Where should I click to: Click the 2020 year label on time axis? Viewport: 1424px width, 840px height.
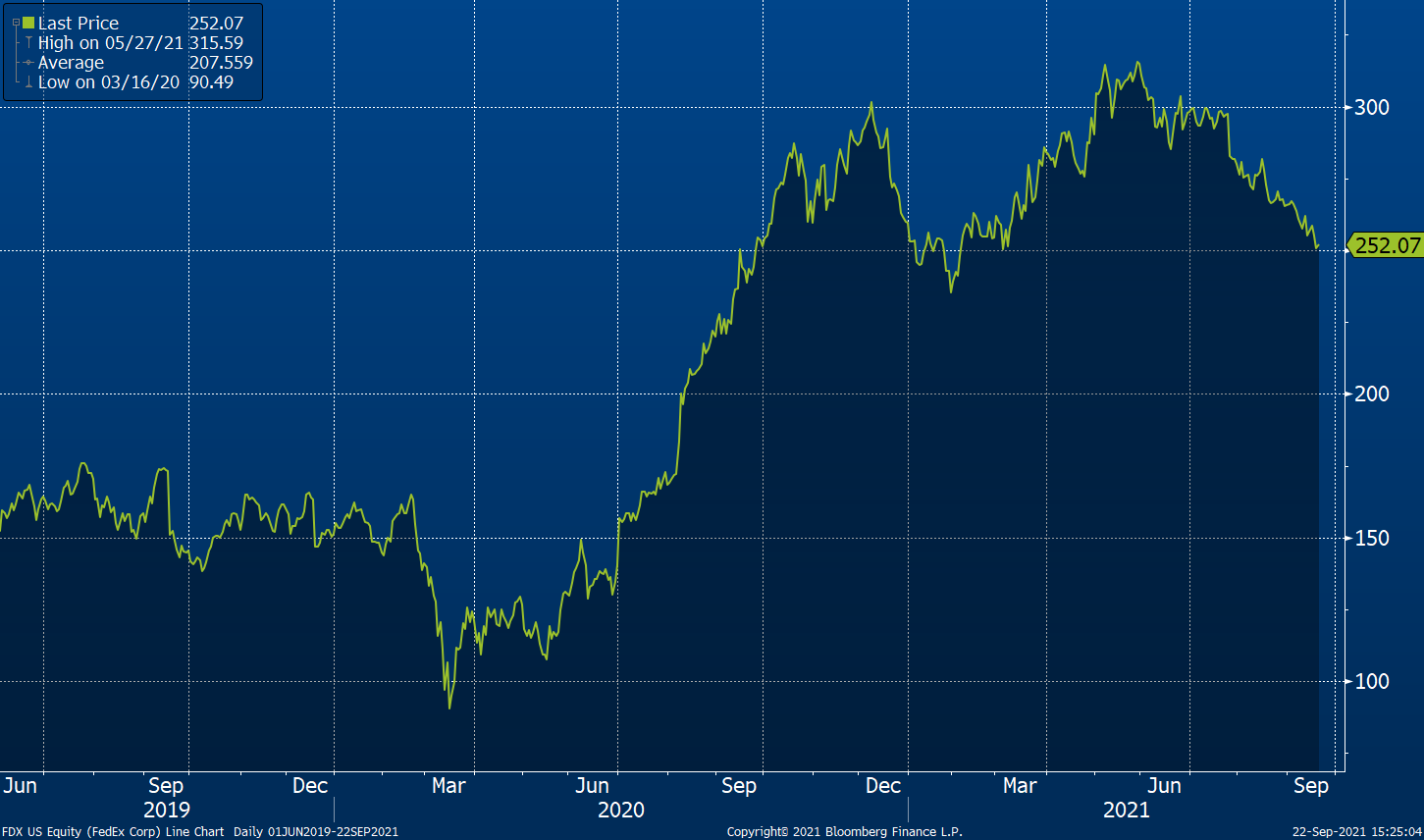coord(621,811)
